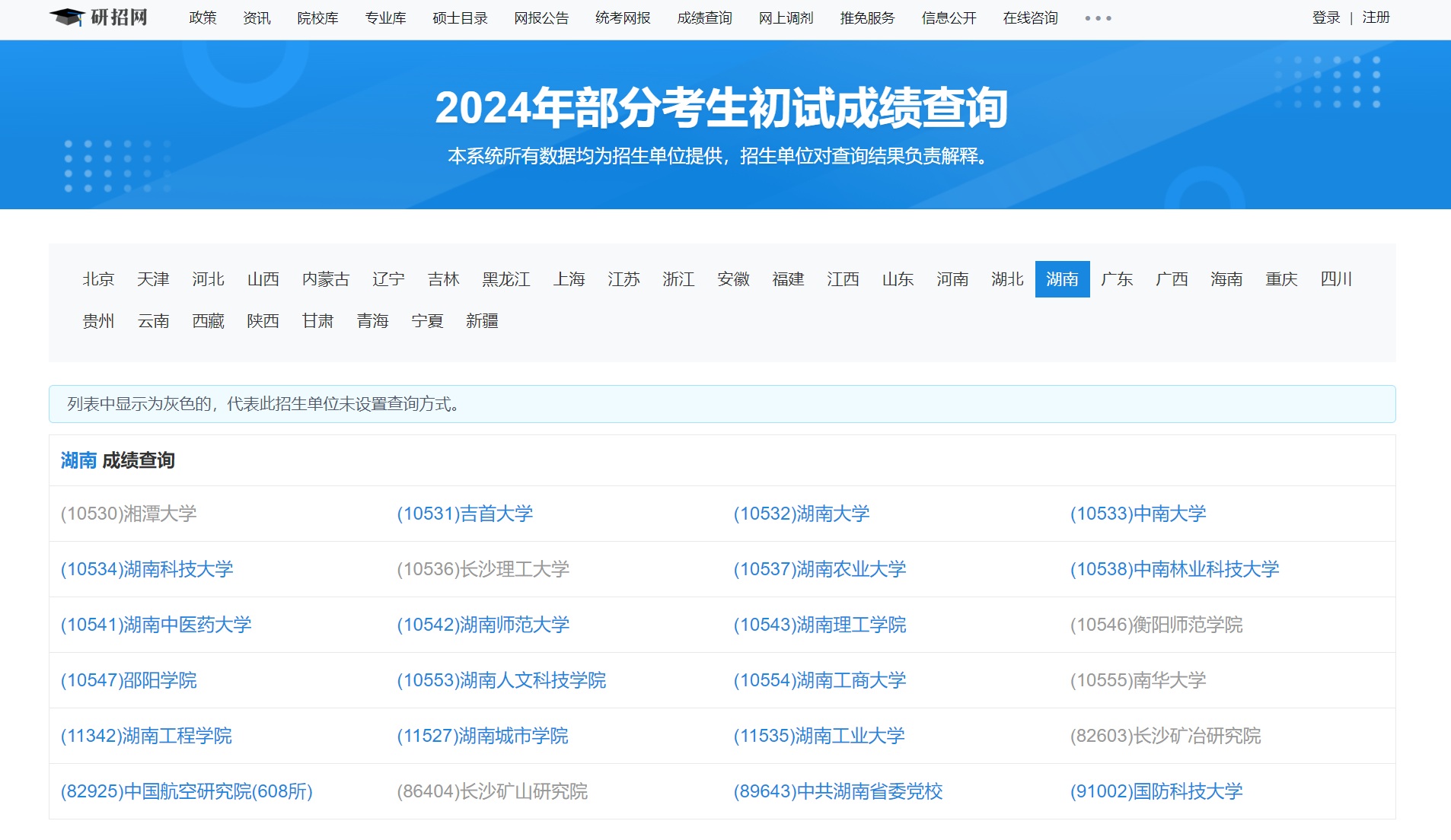The height and width of the screenshot is (840, 1451).
Task: Open the (82925)中国航空研究院(608所) link
Action: 187,791
